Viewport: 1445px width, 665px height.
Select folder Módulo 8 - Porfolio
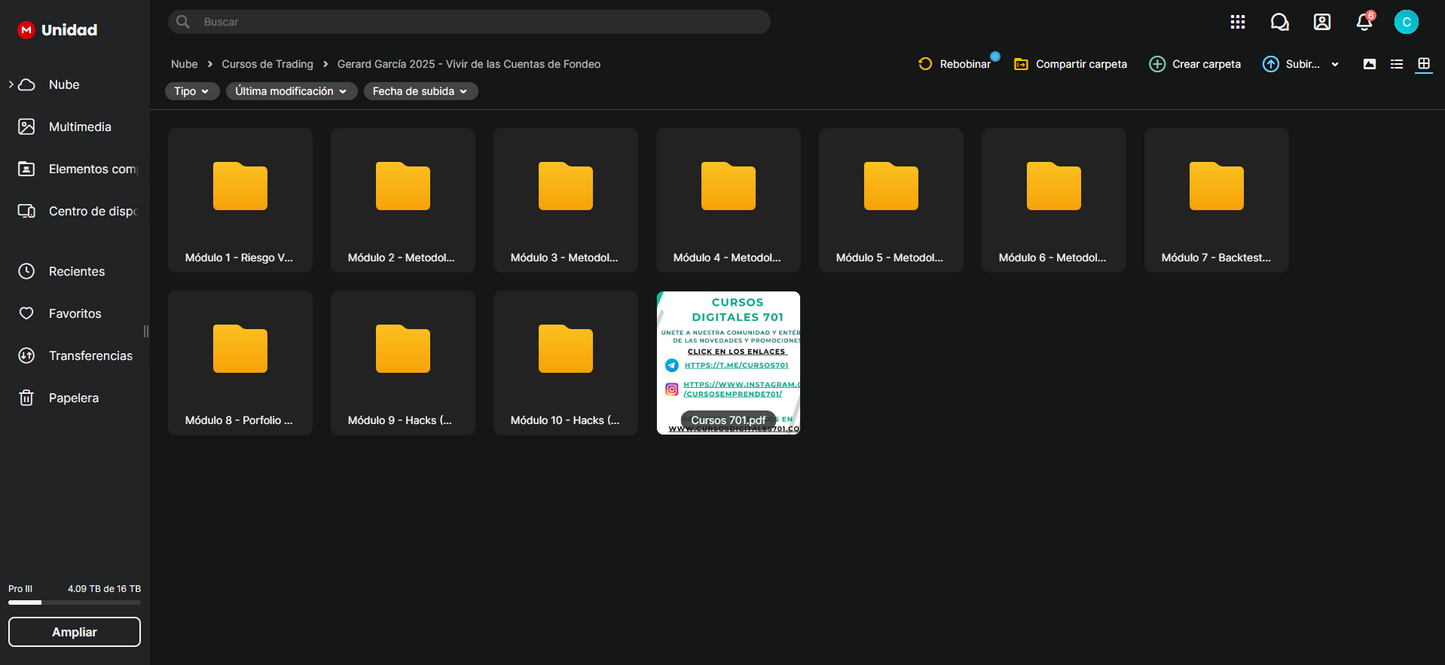(x=240, y=363)
